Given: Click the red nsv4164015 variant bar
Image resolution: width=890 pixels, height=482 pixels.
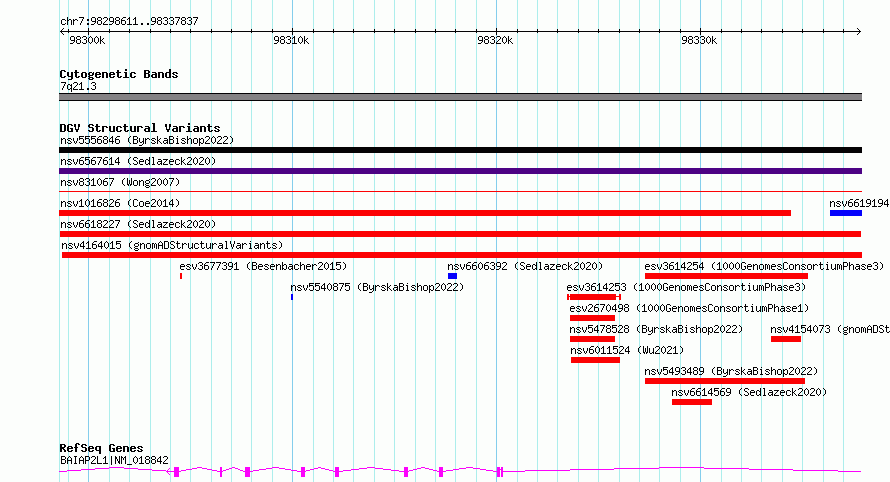Looking at the screenshot, I should 462,255.
